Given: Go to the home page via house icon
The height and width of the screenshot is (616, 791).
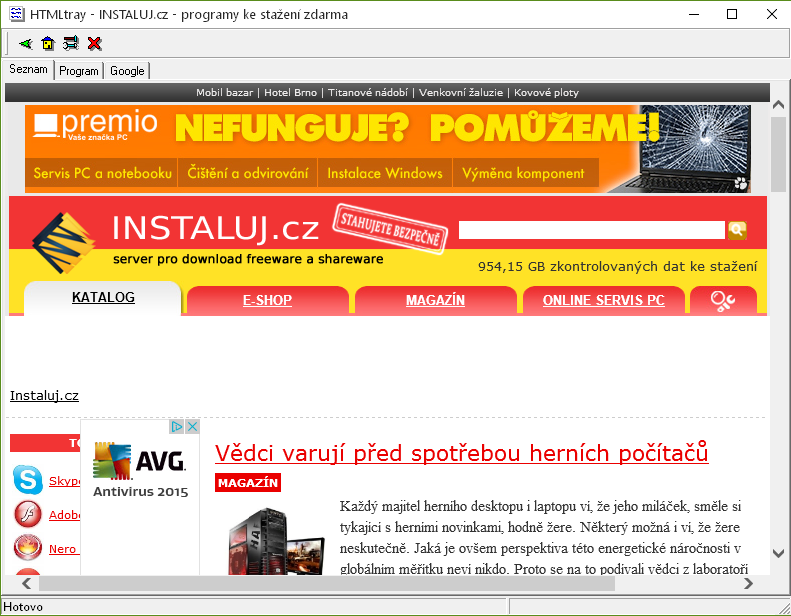Looking at the screenshot, I should click(47, 43).
